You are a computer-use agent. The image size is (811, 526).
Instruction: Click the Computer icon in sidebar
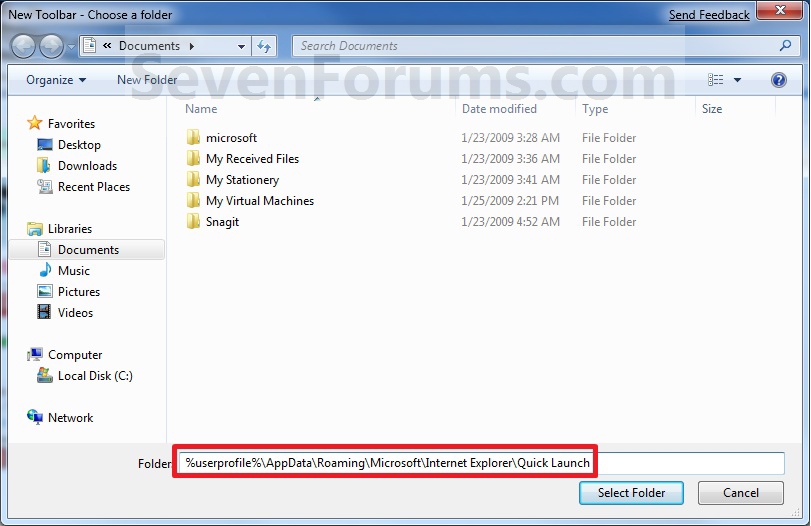35,354
